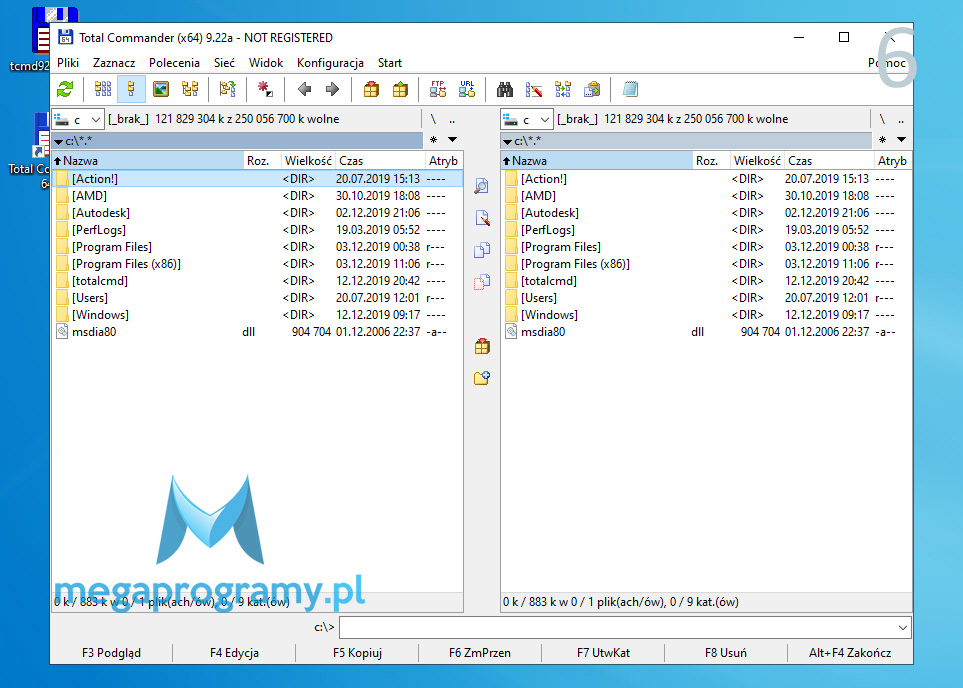Show the directory tree via toolbar icon
The image size is (963, 688).
pyautogui.click(x=190, y=90)
